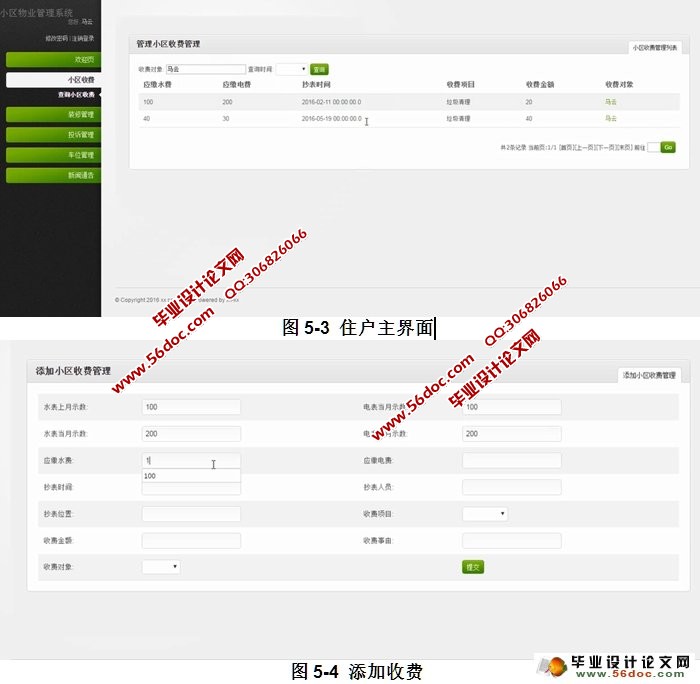Image resolution: width=700 pixels, height=684 pixels.
Task: Focus the 收费事由 input field
Action: pyautogui.click(x=512, y=540)
